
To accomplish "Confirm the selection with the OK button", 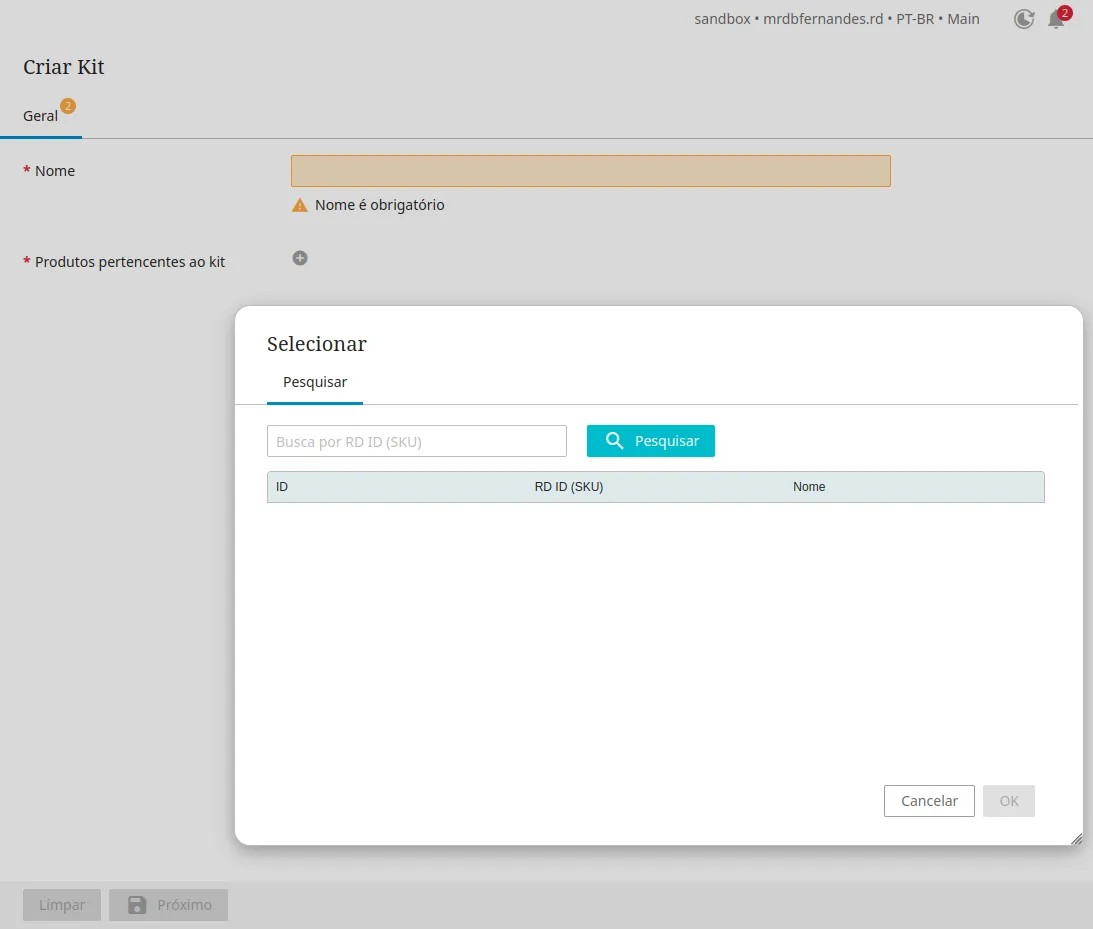I will click(1008, 801).
